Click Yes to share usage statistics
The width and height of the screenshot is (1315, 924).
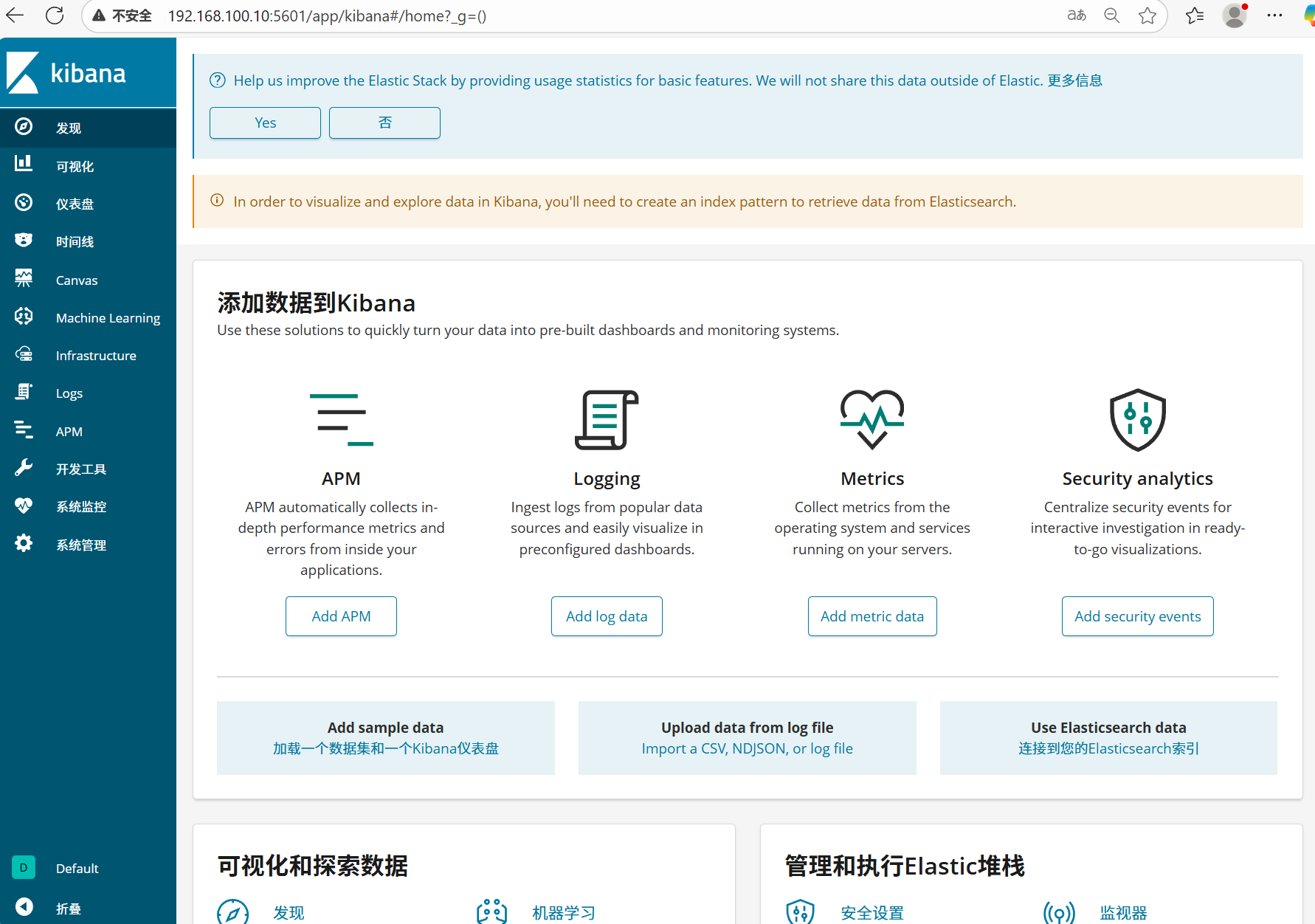click(265, 123)
